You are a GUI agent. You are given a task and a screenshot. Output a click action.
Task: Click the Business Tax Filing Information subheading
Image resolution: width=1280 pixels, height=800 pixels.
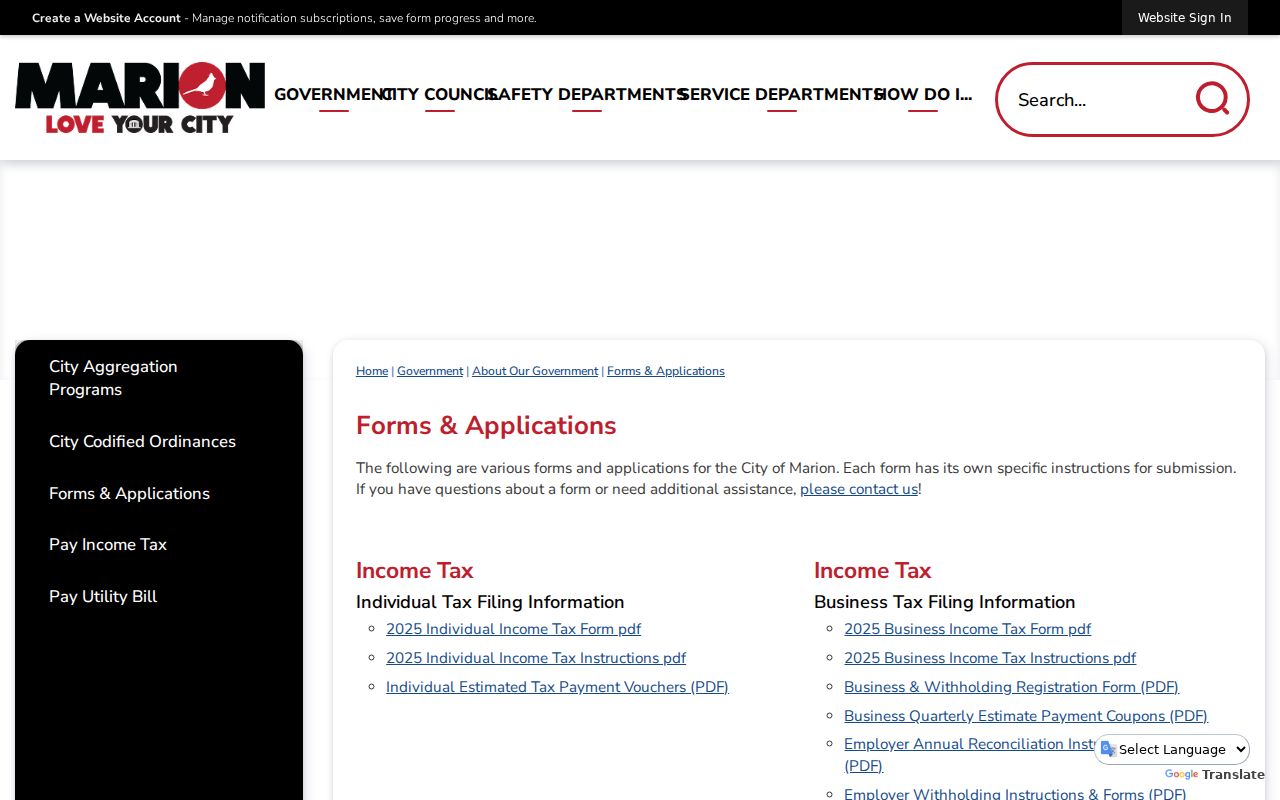click(944, 602)
